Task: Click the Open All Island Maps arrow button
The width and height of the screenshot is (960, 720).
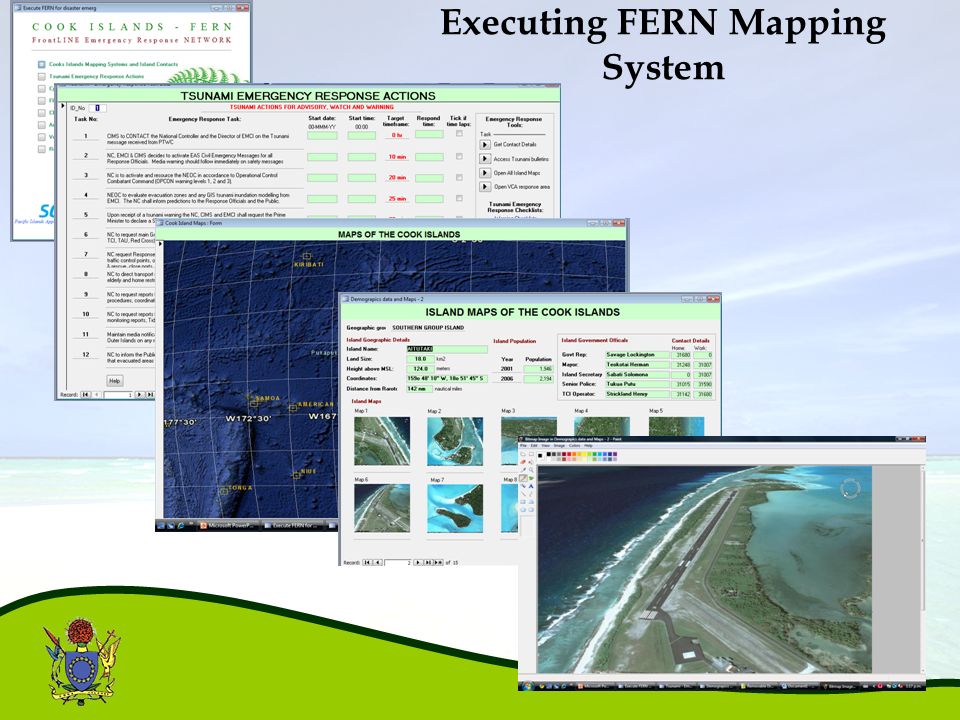Action: coord(484,173)
